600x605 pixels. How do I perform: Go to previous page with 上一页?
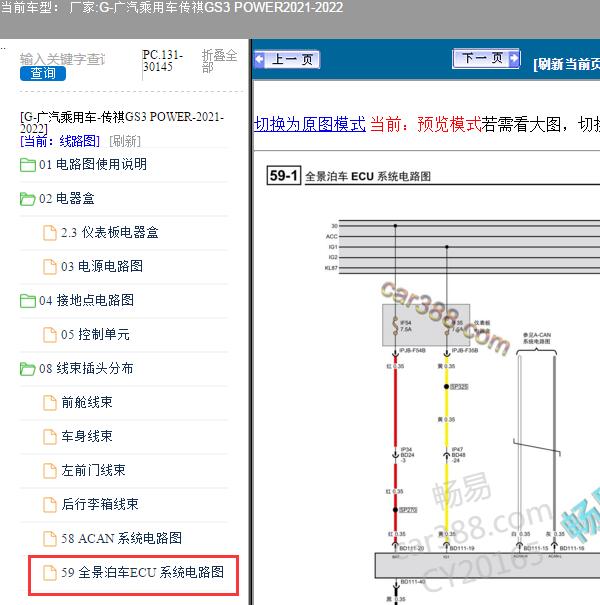pos(287,59)
